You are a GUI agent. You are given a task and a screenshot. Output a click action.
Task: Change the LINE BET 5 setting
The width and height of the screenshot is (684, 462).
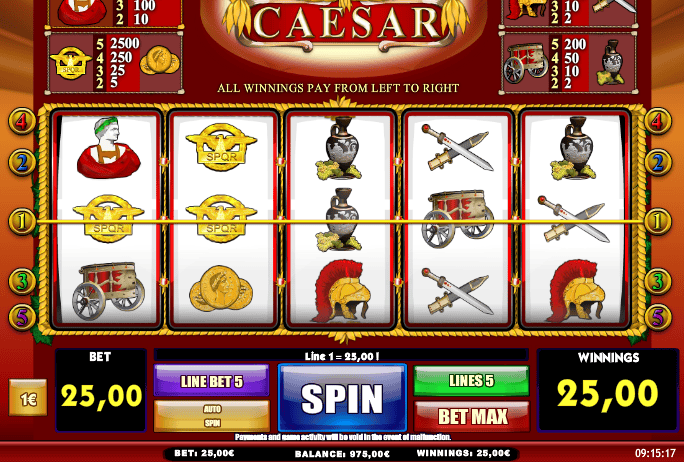coord(212,380)
